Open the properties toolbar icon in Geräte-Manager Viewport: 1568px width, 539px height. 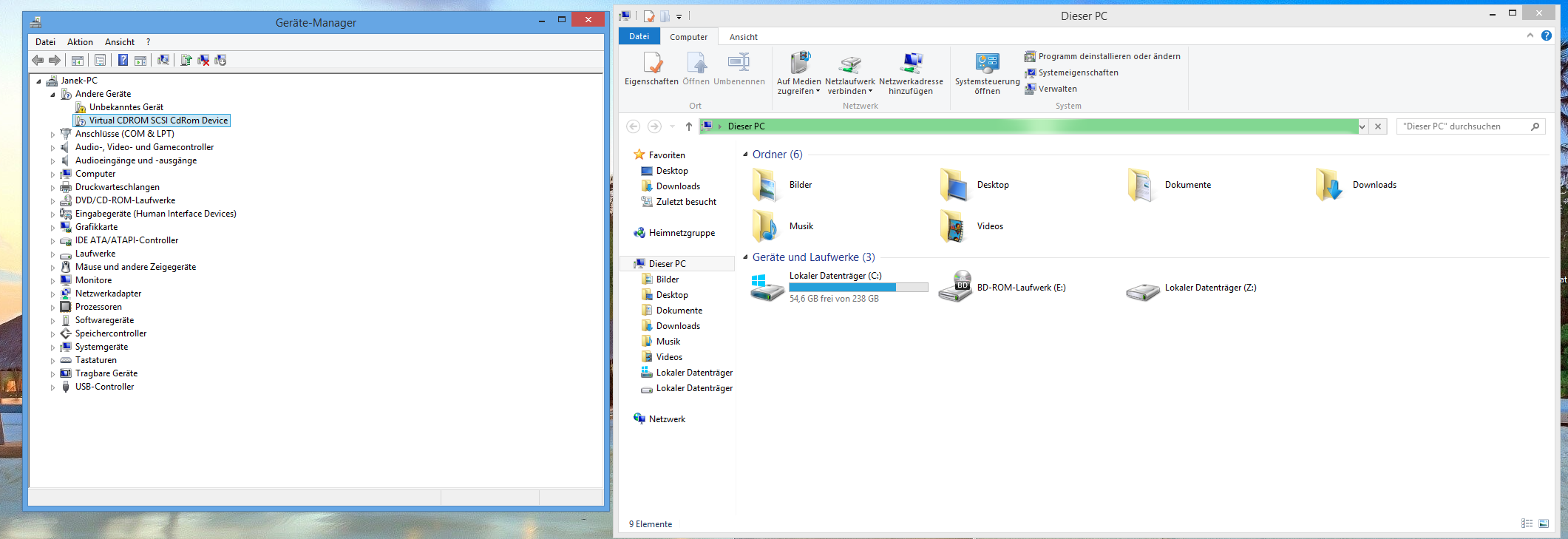pos(101,60)
